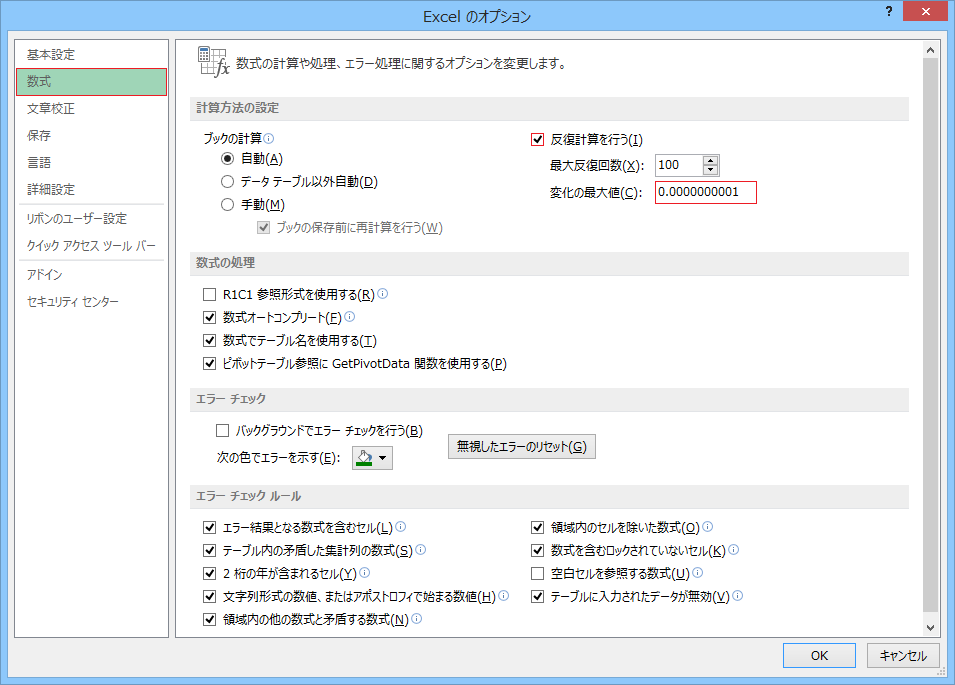Select 自動(A) calculation radio button
This screenshot has height=685, width=955.
[227, 158]
